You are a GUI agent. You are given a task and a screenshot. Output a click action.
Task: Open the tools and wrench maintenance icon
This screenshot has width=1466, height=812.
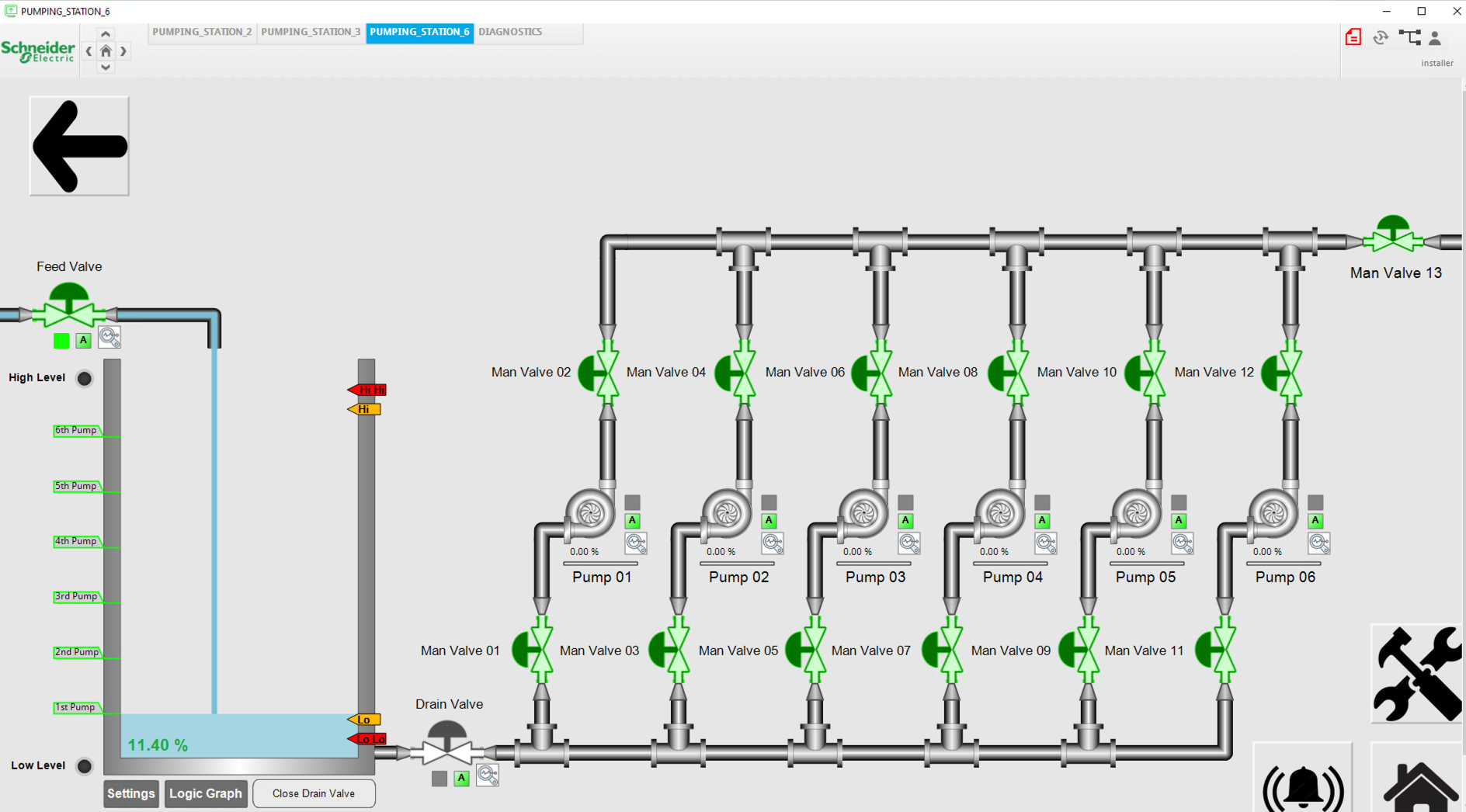1418,675
